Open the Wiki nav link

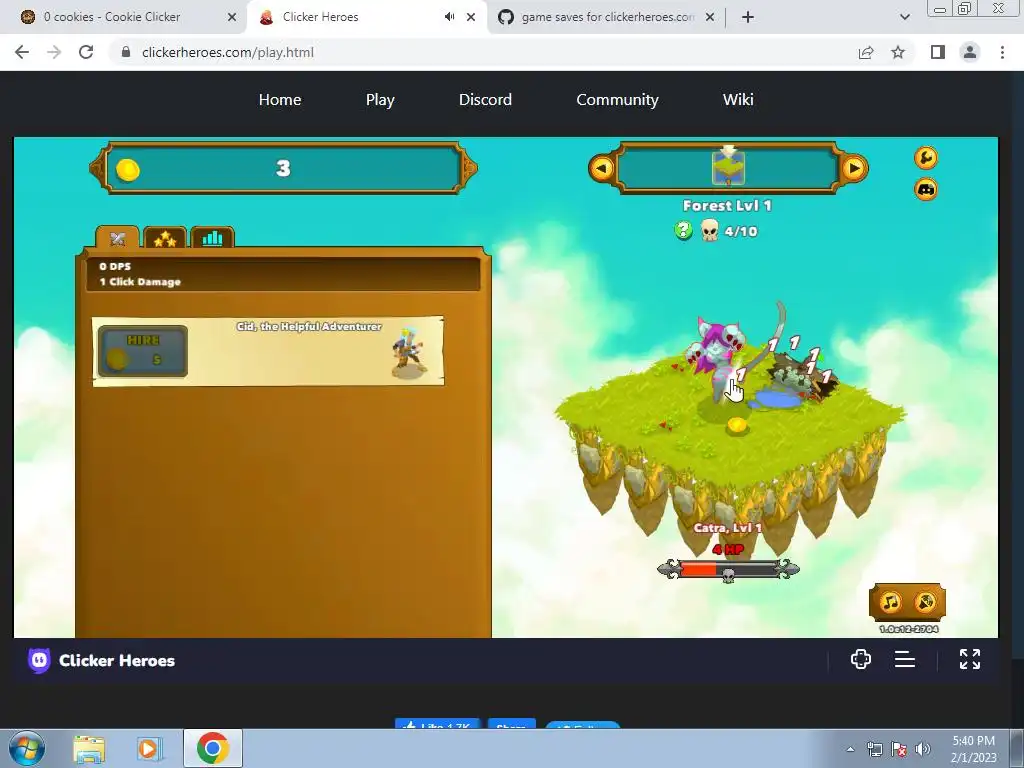738,99
